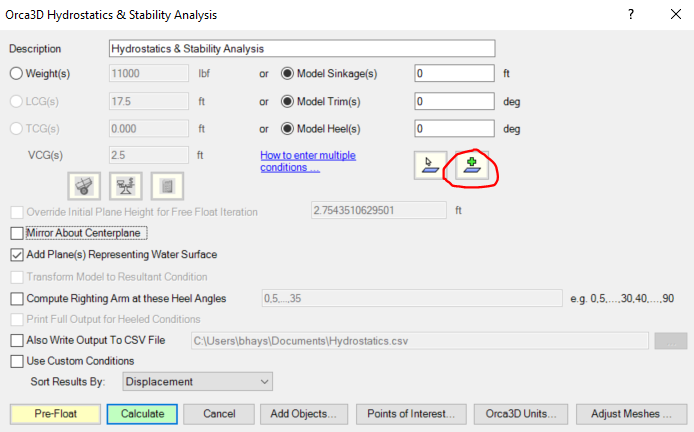Select the Weight(s) radio button
694x432 pixels.
16,73
